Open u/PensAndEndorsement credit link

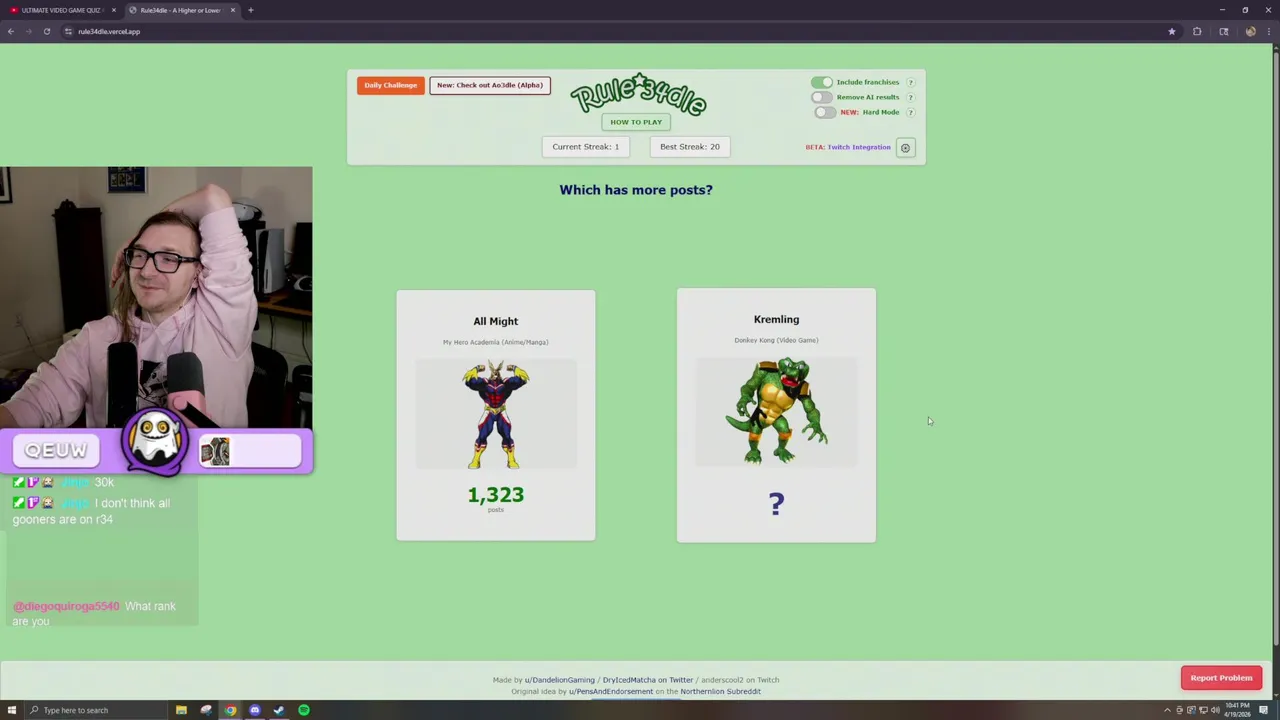[x=611, y=692]
